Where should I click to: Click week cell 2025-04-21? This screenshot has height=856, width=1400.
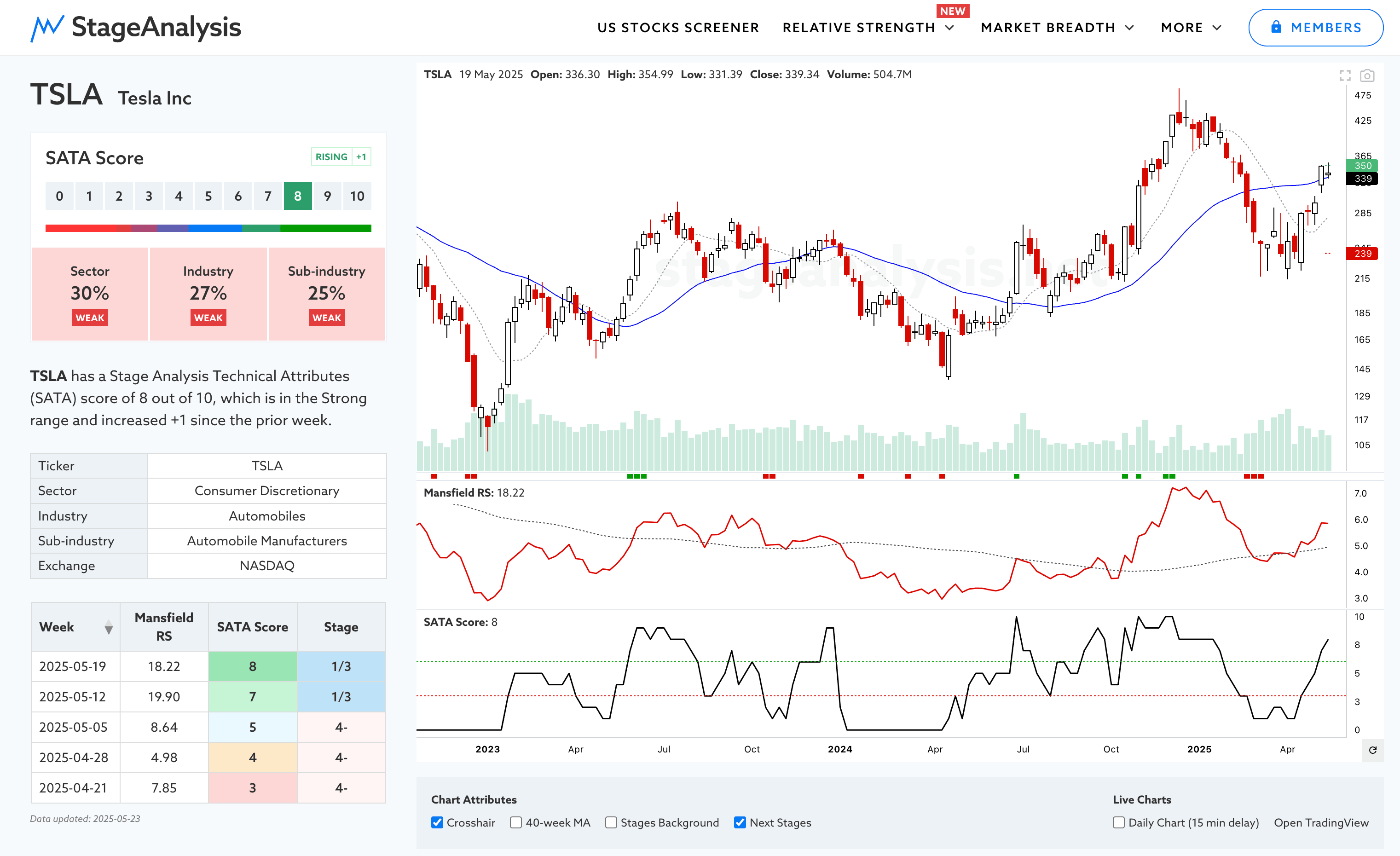tap(75, 788)
